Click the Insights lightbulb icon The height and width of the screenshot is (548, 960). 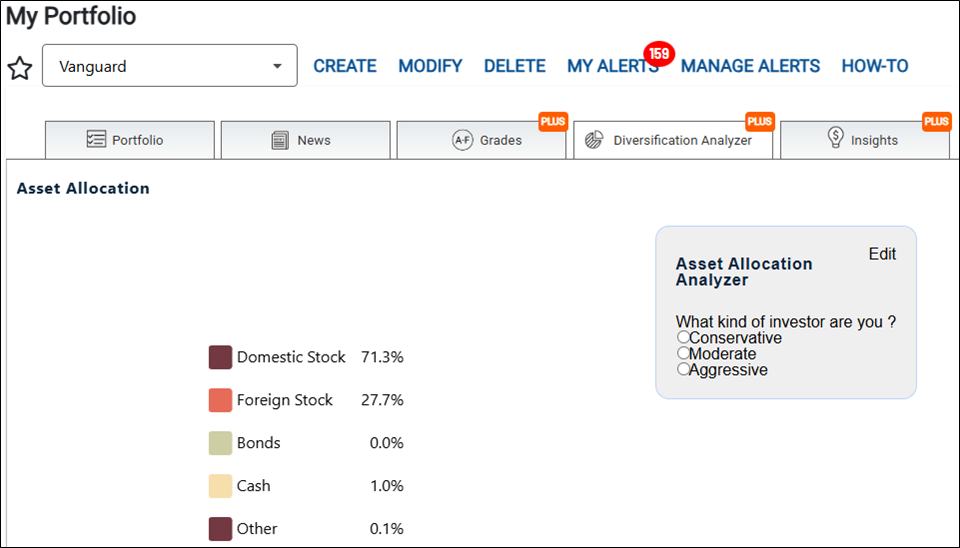tap(835, 138)
